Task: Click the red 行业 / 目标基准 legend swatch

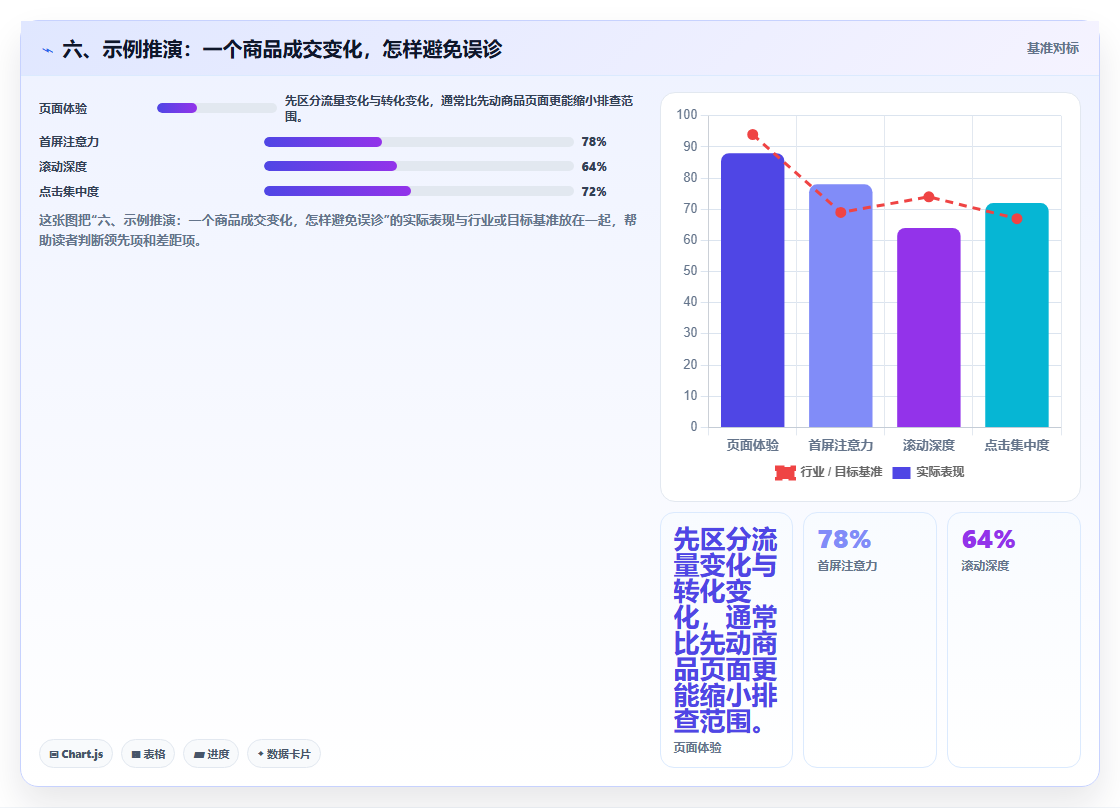Action: coord(785,472)
